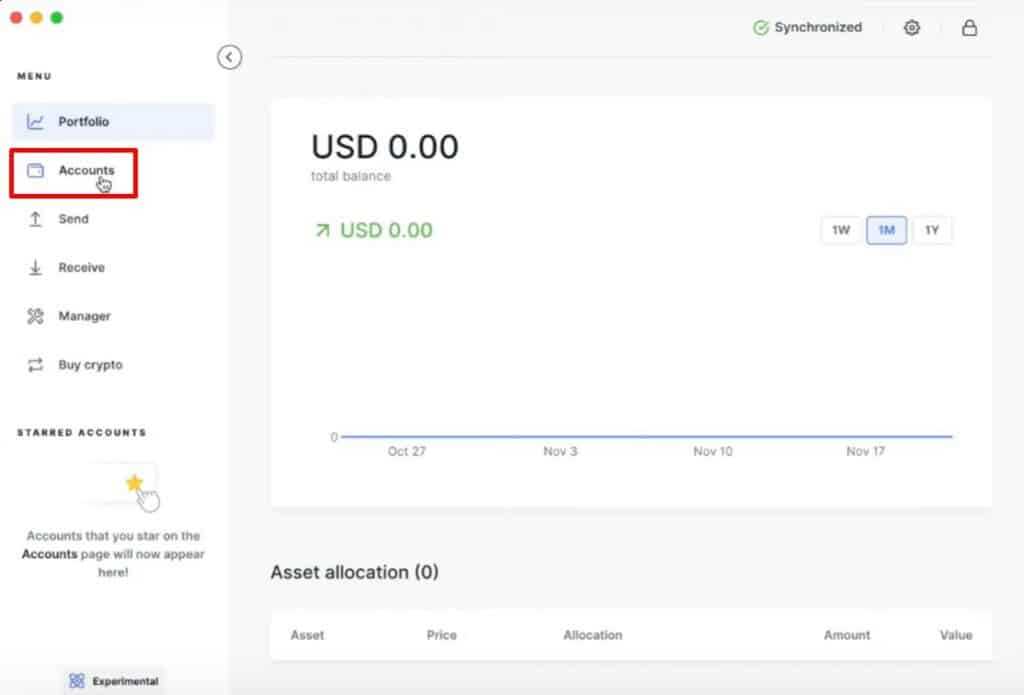Expand the USD balance trend arrow
Screen dimensions: 1024x695
[322, 229]
